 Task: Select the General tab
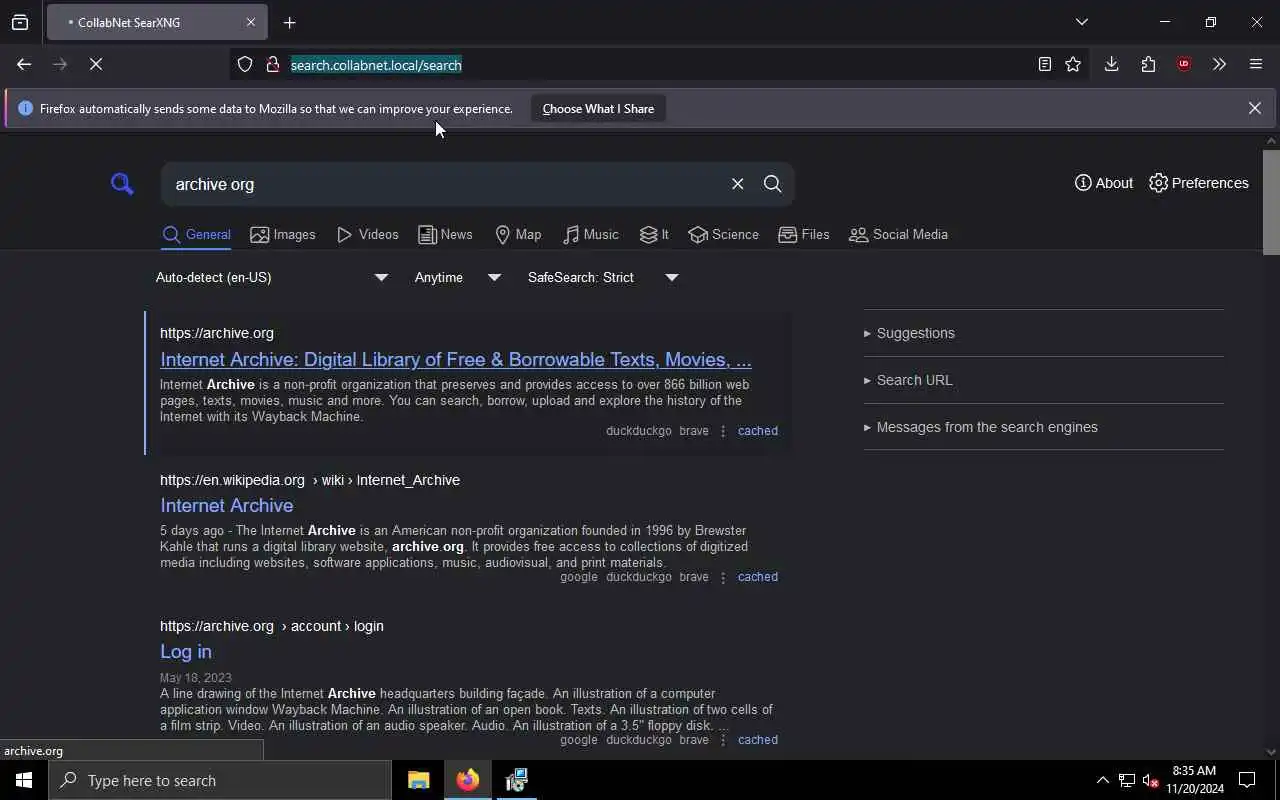[x=196, y=234]
